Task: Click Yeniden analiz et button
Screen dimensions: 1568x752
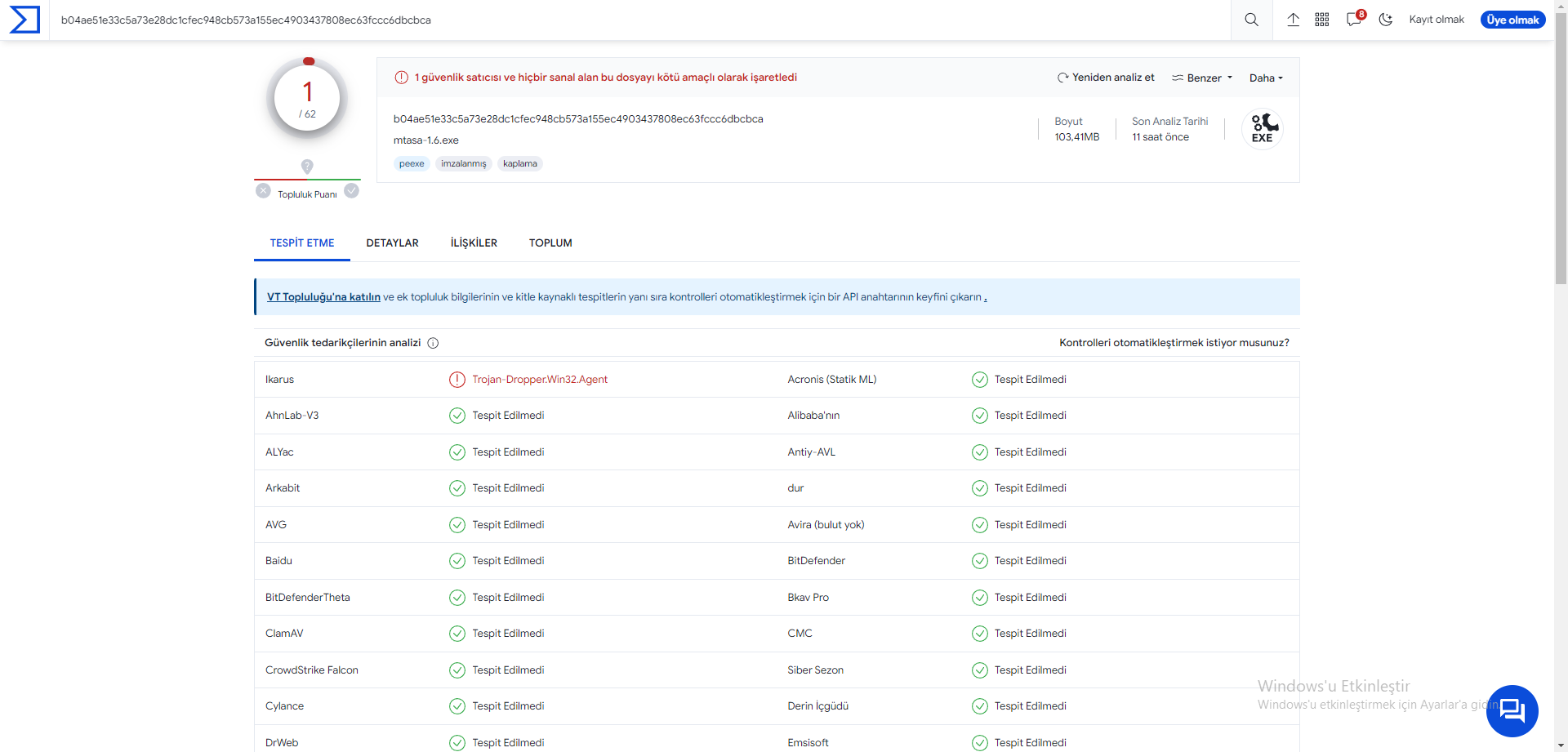Action: pos(1106,78)
